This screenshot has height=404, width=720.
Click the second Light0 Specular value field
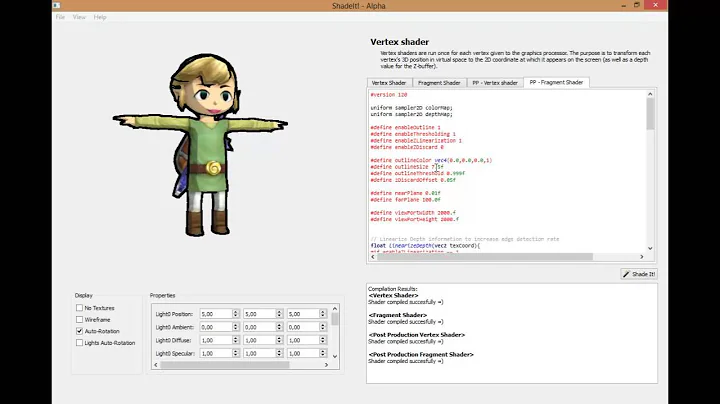[x=259, y=353]
